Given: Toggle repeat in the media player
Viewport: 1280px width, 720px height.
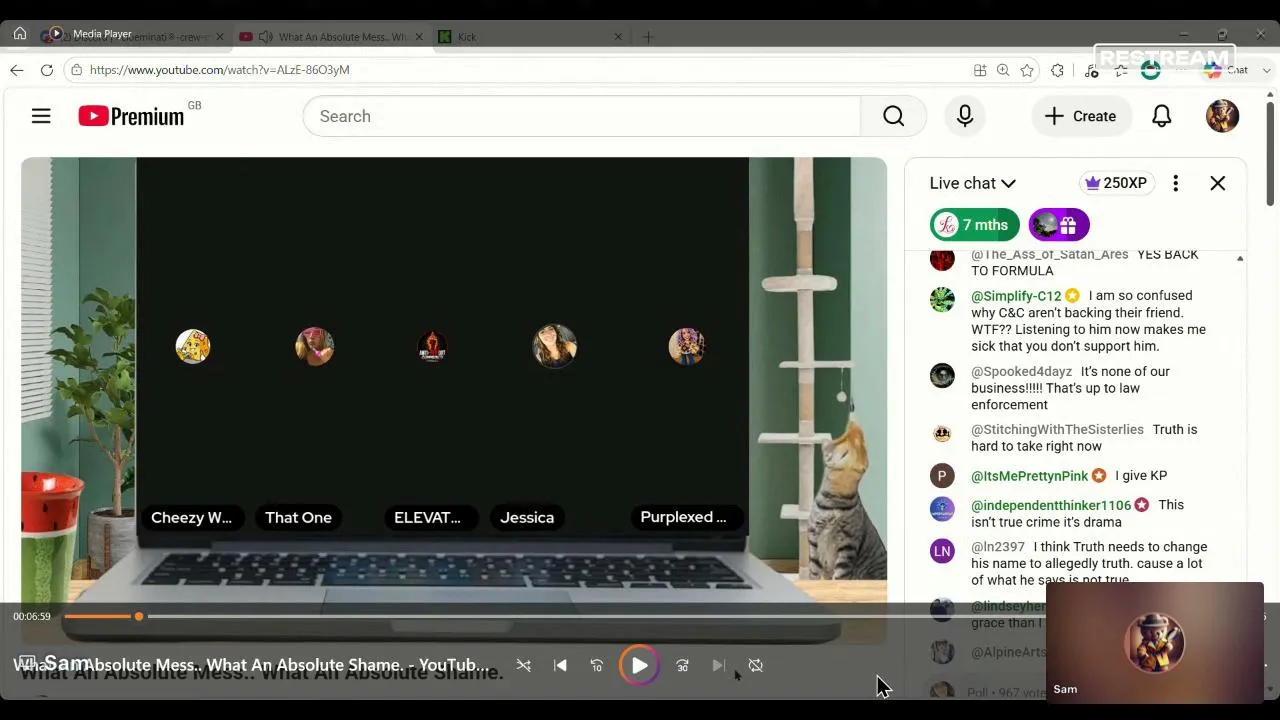Looking at the screenshot, I should (756, 665).
